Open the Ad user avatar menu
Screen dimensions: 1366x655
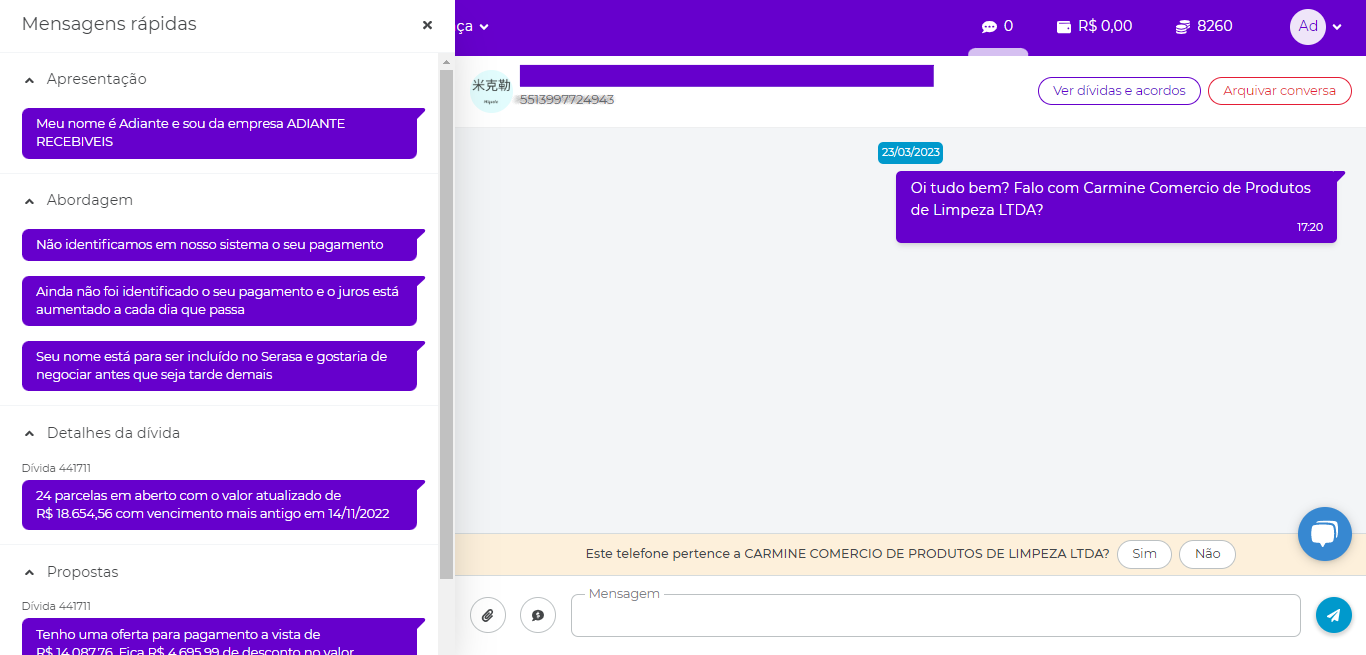(1308, 27)
